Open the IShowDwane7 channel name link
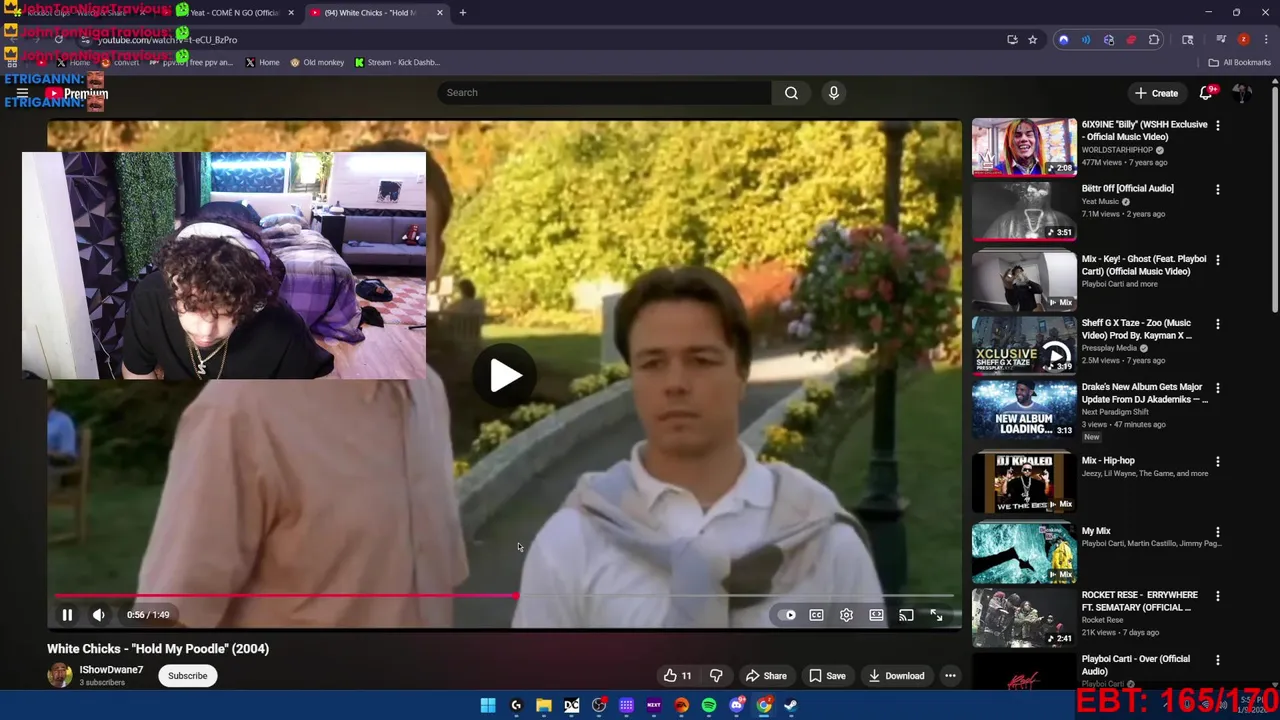The image size is (1280, 720). pos(111,670)
